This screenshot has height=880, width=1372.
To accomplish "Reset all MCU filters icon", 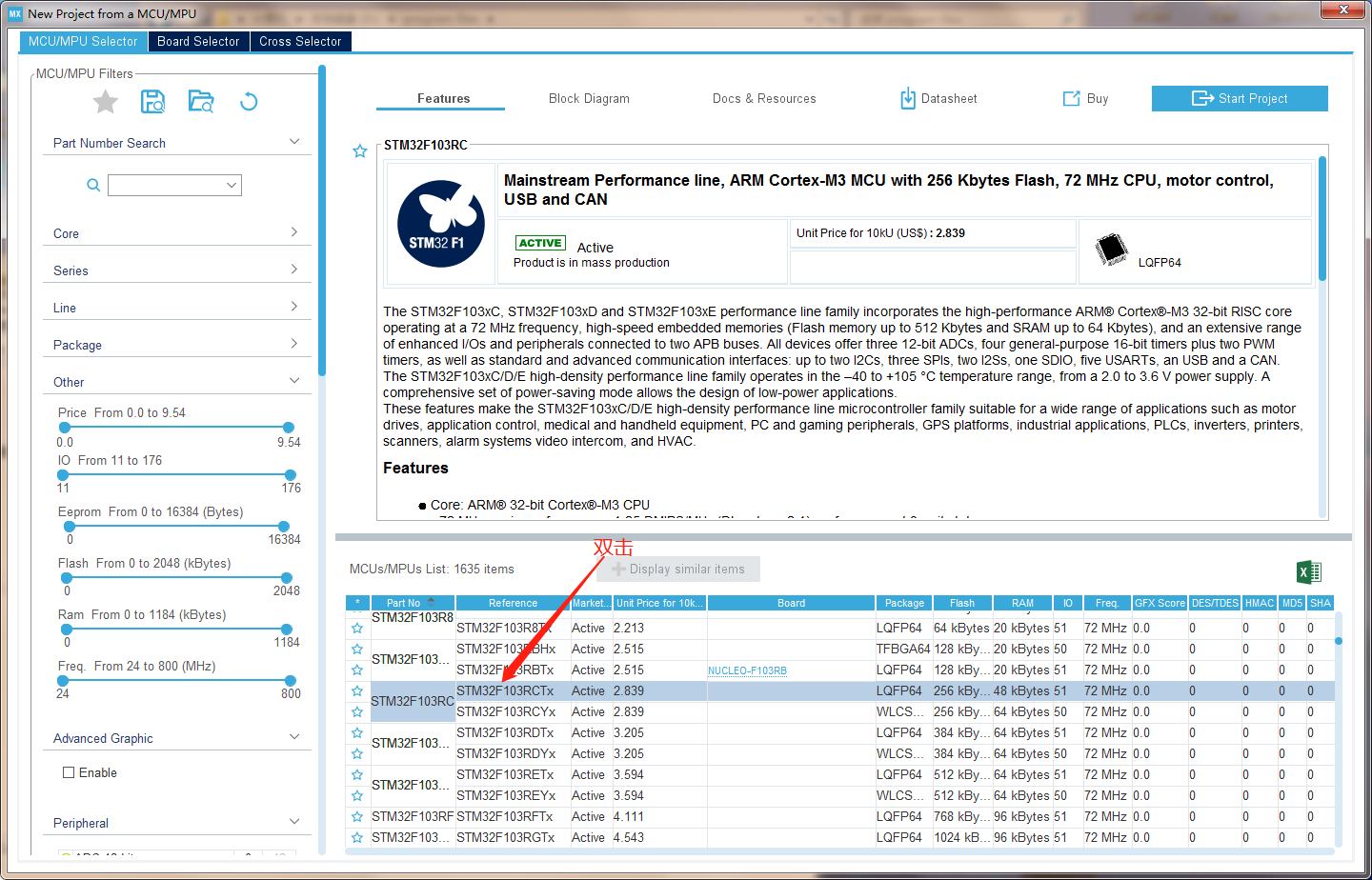I will 249,102.
